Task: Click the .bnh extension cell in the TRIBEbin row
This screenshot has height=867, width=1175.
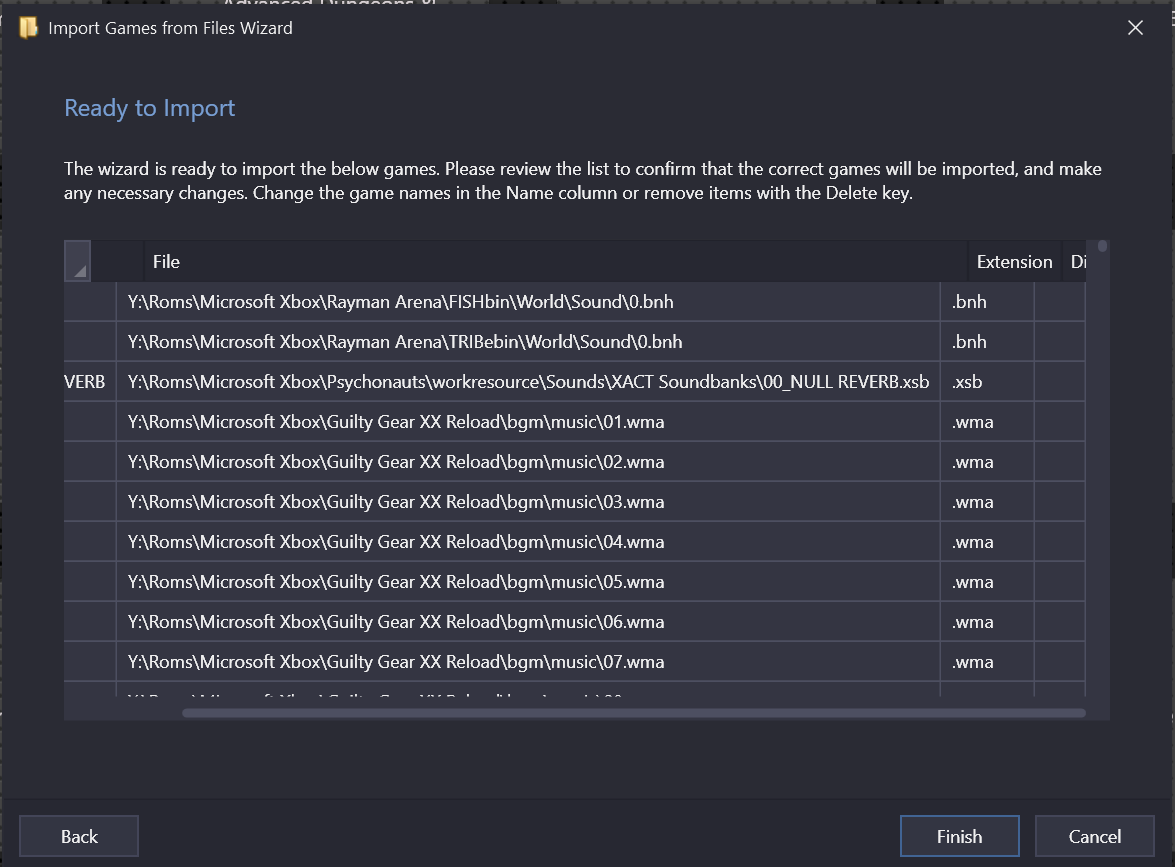Action: coord(987,342)
